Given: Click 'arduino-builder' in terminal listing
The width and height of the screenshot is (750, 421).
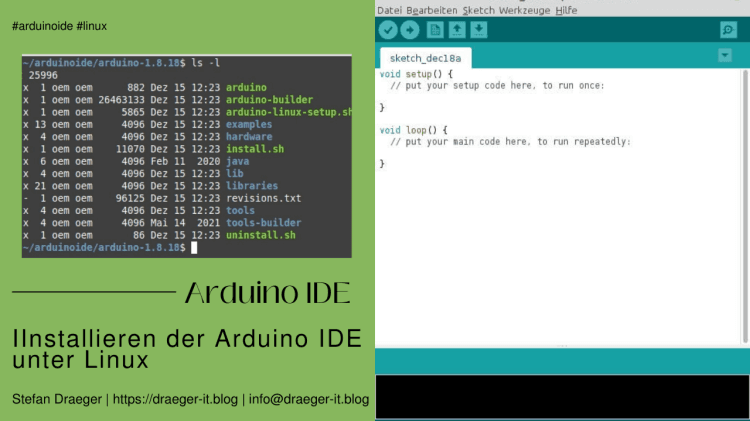Looking at the screenshot, I should click(x=269, y=100).
